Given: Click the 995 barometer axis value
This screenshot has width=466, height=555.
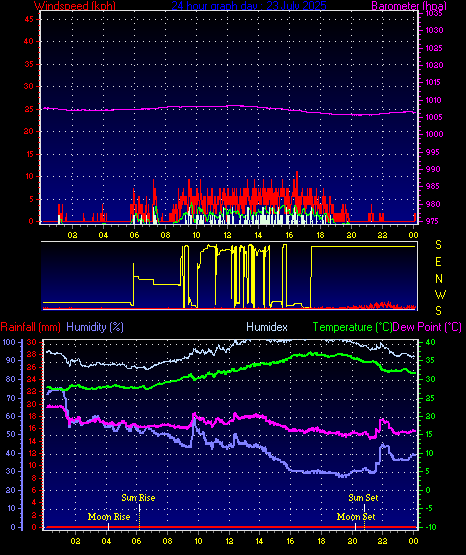Looking at the screenshot, I should [433, 152].
